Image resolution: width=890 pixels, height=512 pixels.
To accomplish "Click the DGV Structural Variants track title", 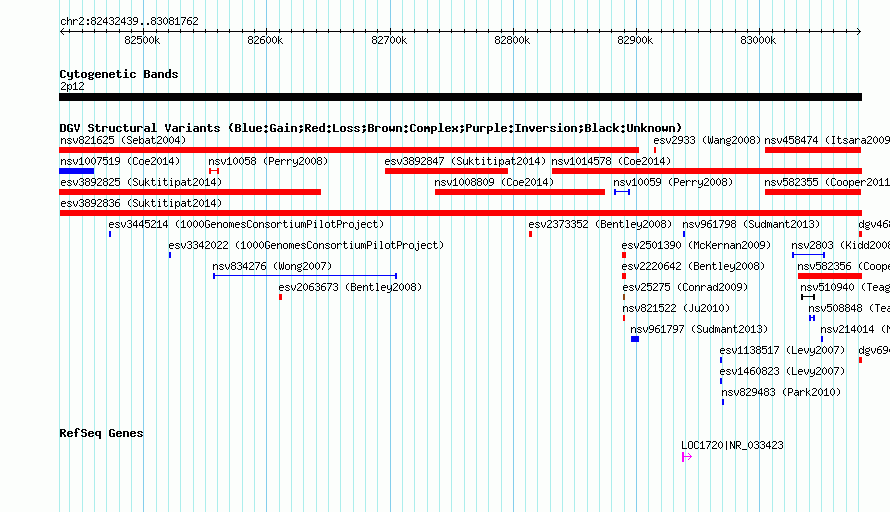I will tap(371, 128).
